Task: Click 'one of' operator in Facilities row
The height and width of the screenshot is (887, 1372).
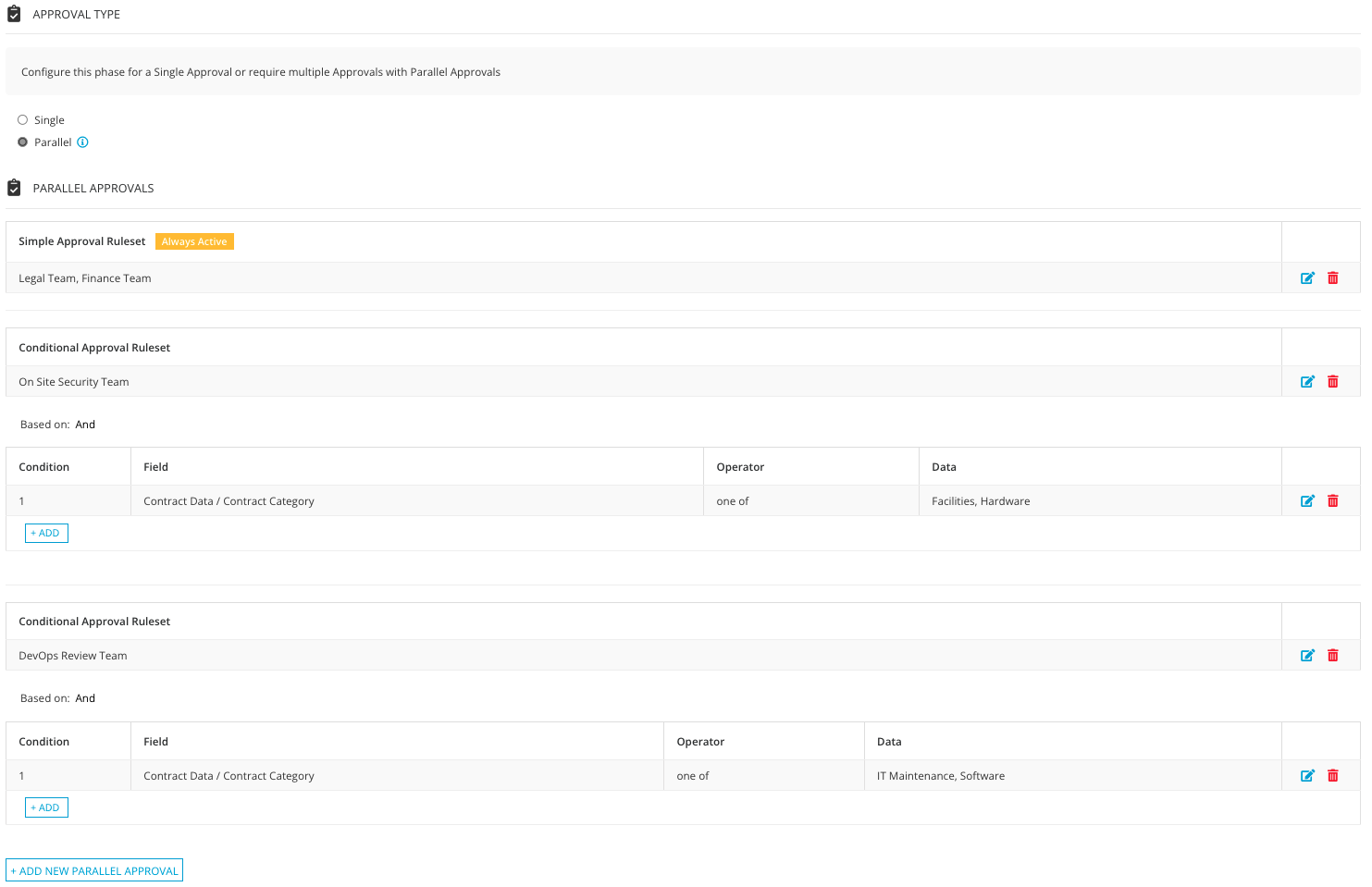Action: (x=733, y=500)
